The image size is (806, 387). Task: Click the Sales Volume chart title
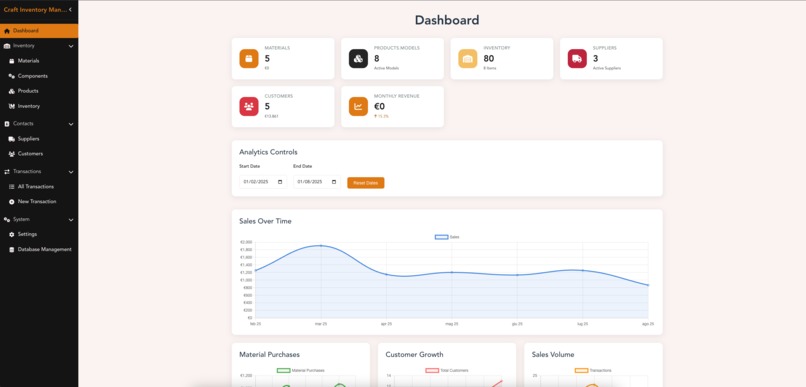(x=553, y=355)
